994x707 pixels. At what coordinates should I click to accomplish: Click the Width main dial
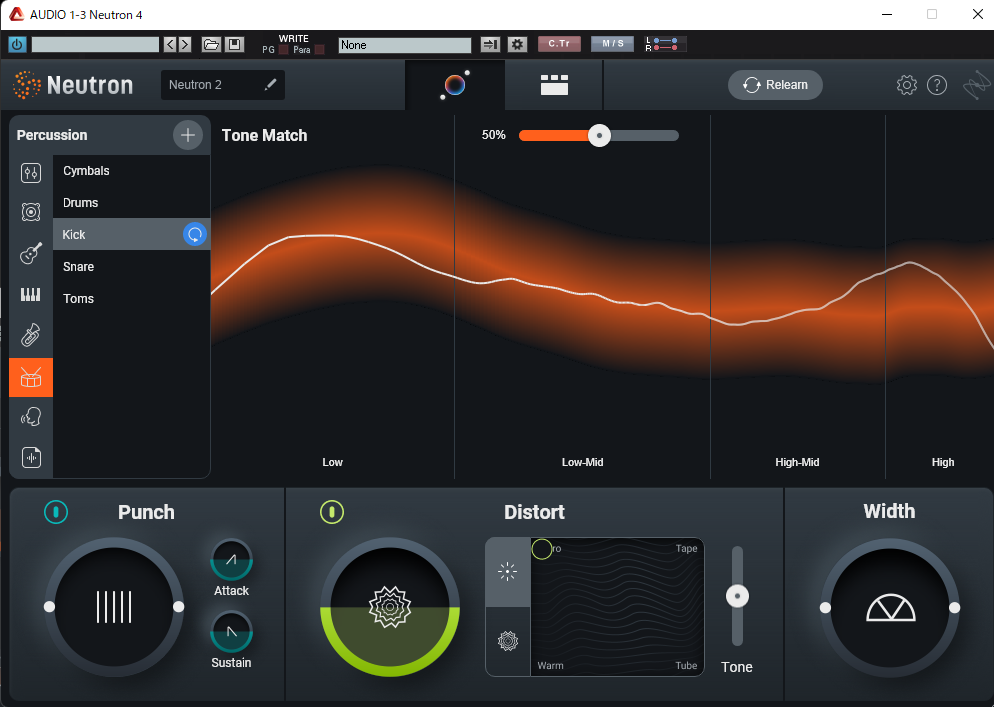tap(889, 607)
